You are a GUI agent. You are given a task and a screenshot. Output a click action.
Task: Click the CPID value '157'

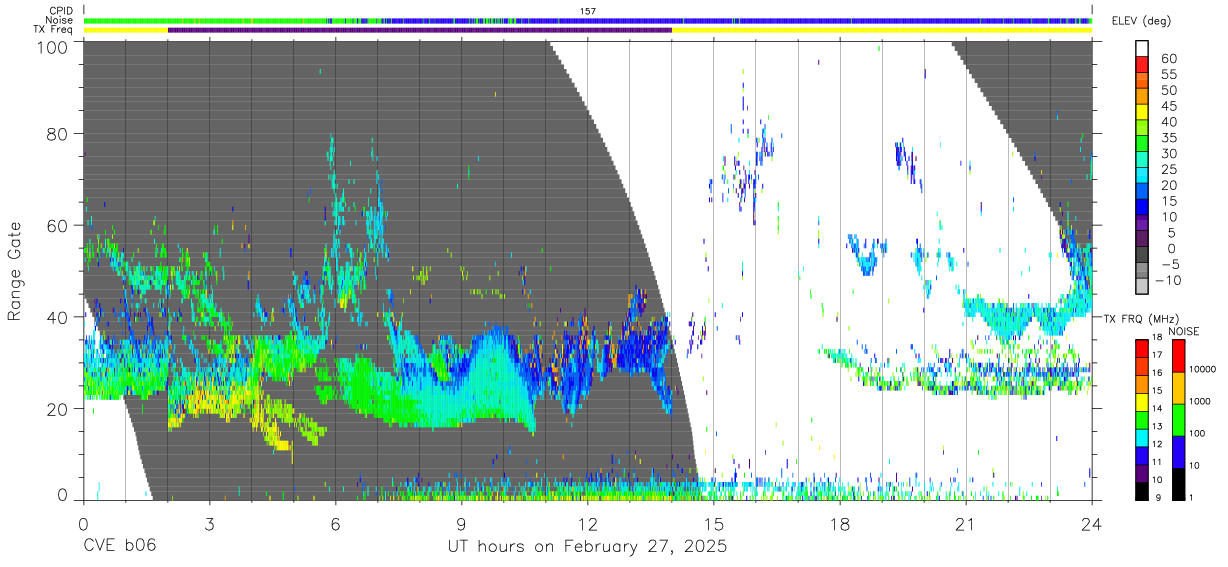click(588, 10)
